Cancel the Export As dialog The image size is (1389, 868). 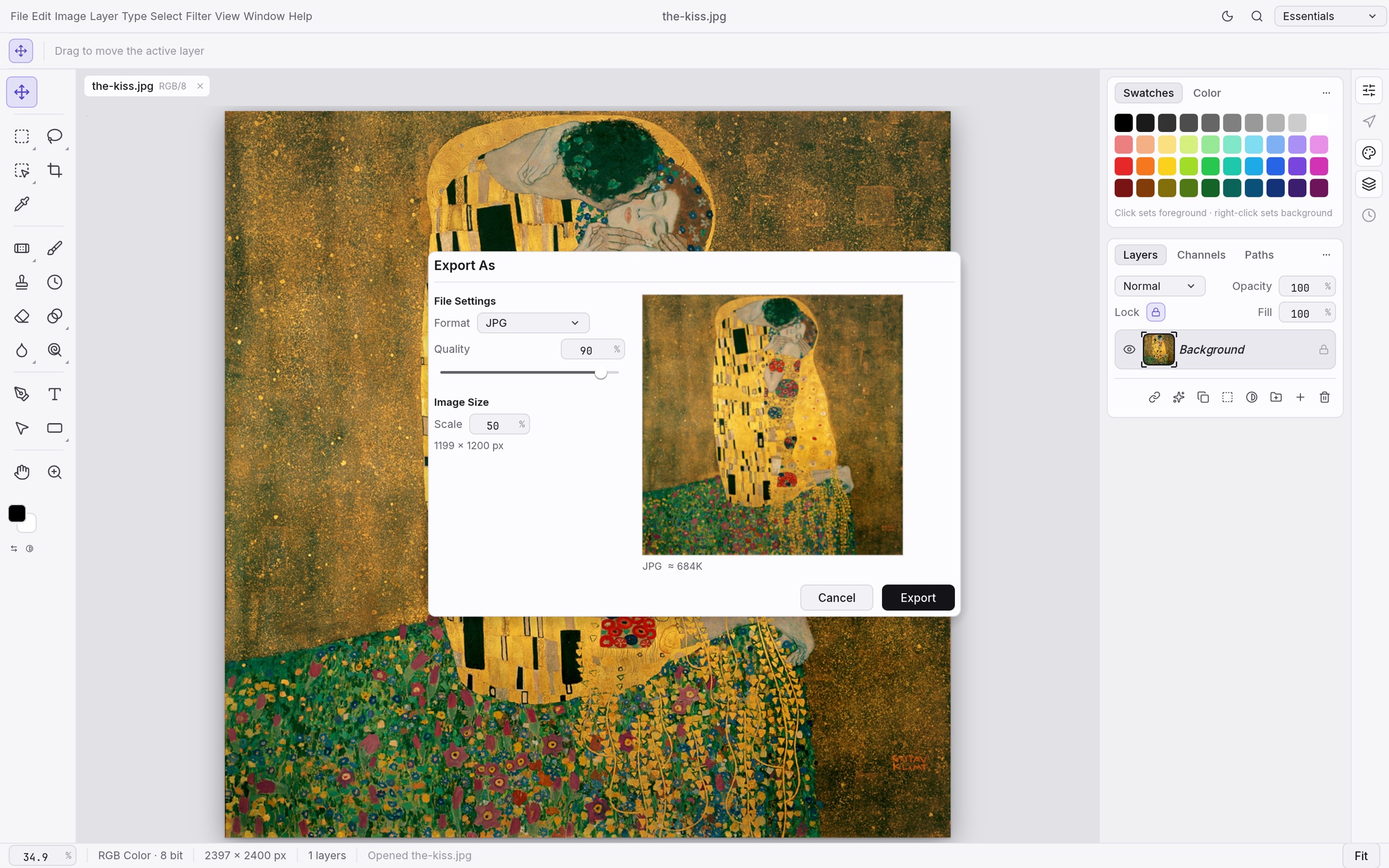[x=836, y=597]
